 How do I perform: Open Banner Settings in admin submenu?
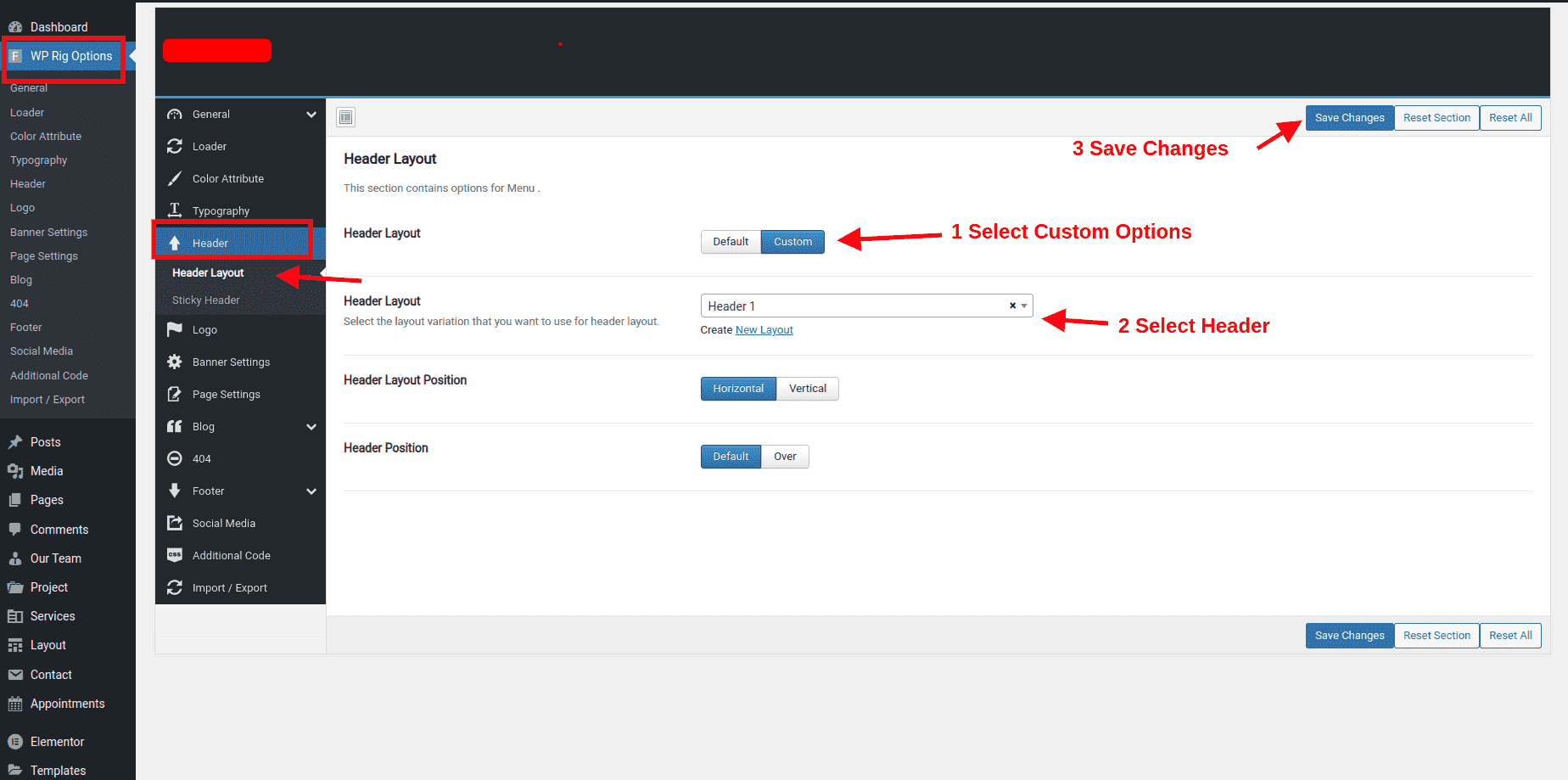point(49,232)
